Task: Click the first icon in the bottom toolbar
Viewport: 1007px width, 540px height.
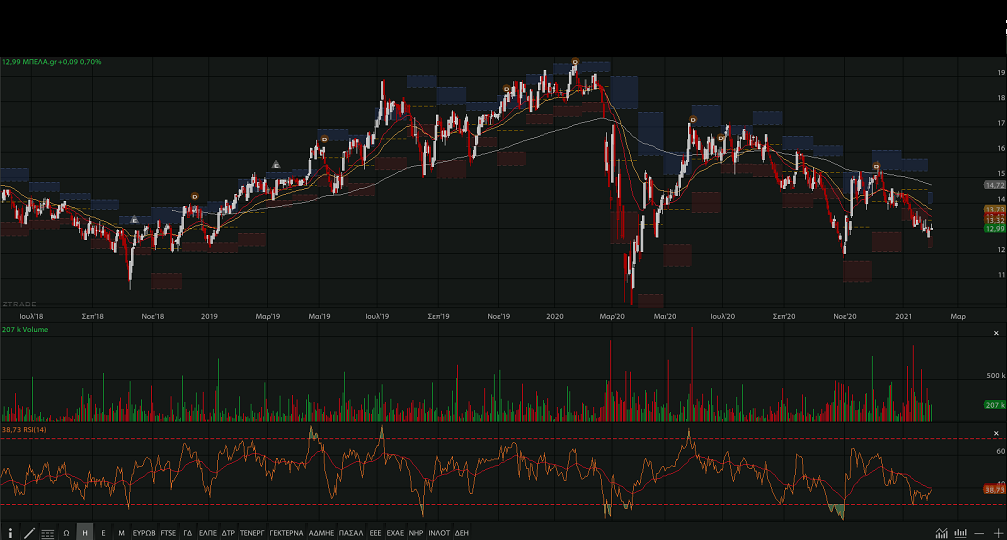Action: [x=11, y=533]
